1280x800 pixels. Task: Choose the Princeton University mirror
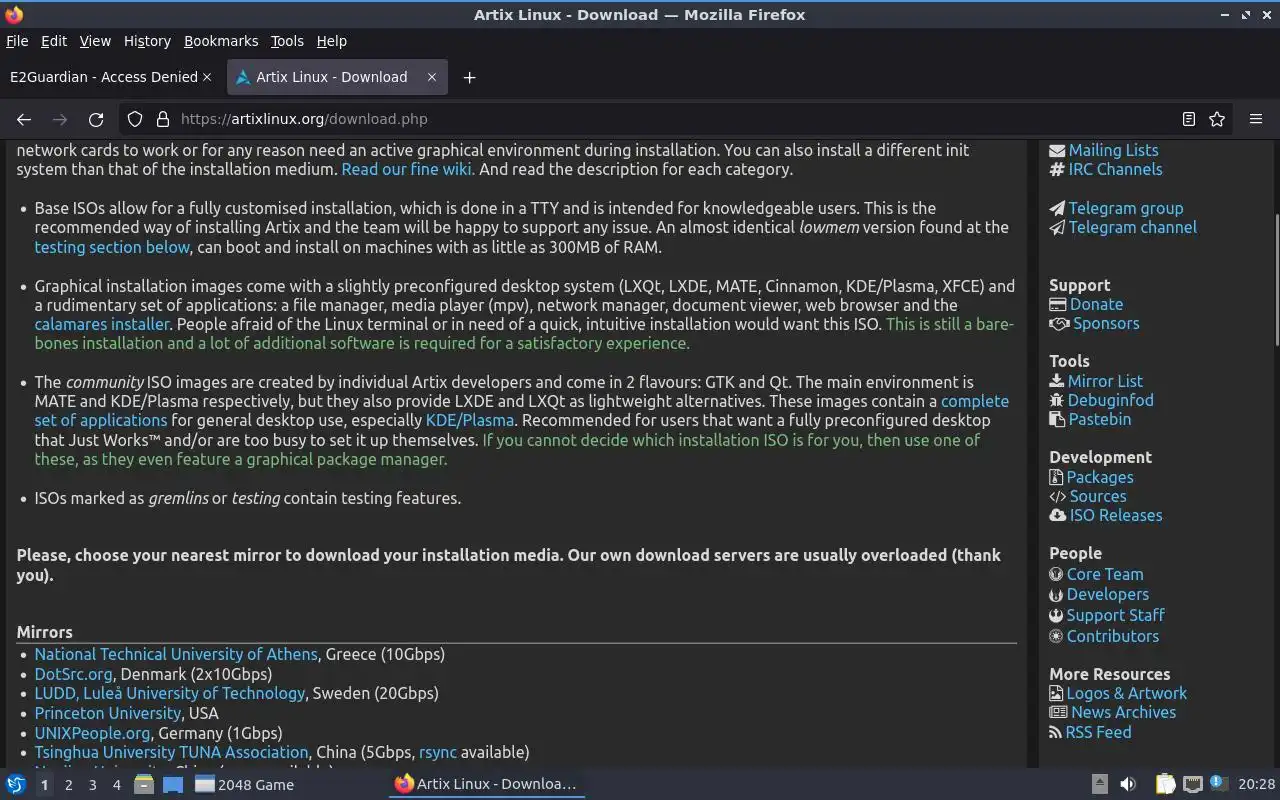(108, 713)
